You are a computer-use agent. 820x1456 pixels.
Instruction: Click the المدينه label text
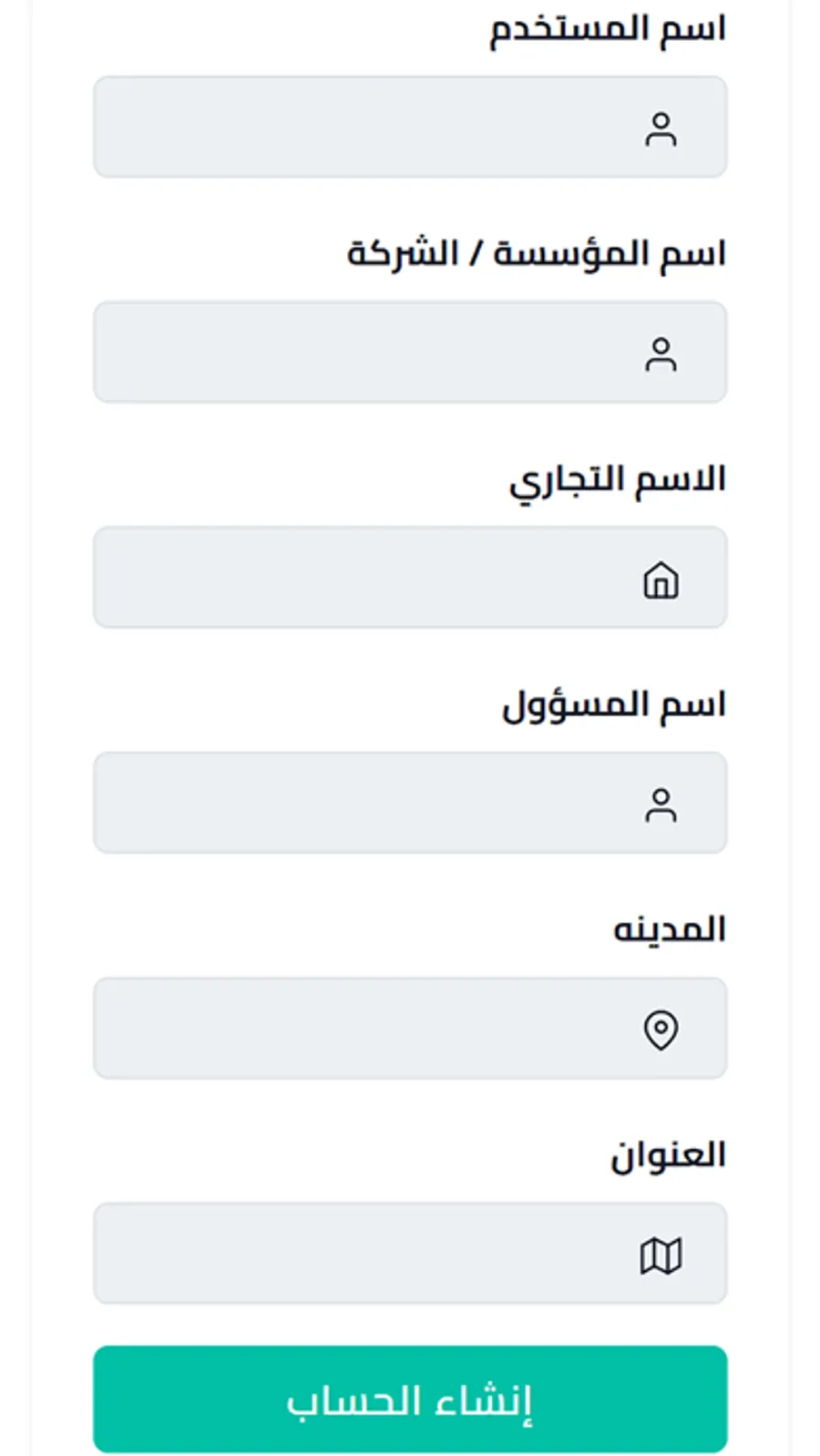pos(669,930)
